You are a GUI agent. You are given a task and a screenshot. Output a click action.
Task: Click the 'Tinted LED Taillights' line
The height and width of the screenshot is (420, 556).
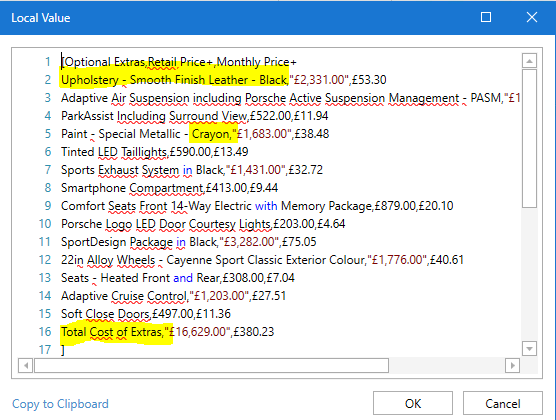[x=154, y=152]
